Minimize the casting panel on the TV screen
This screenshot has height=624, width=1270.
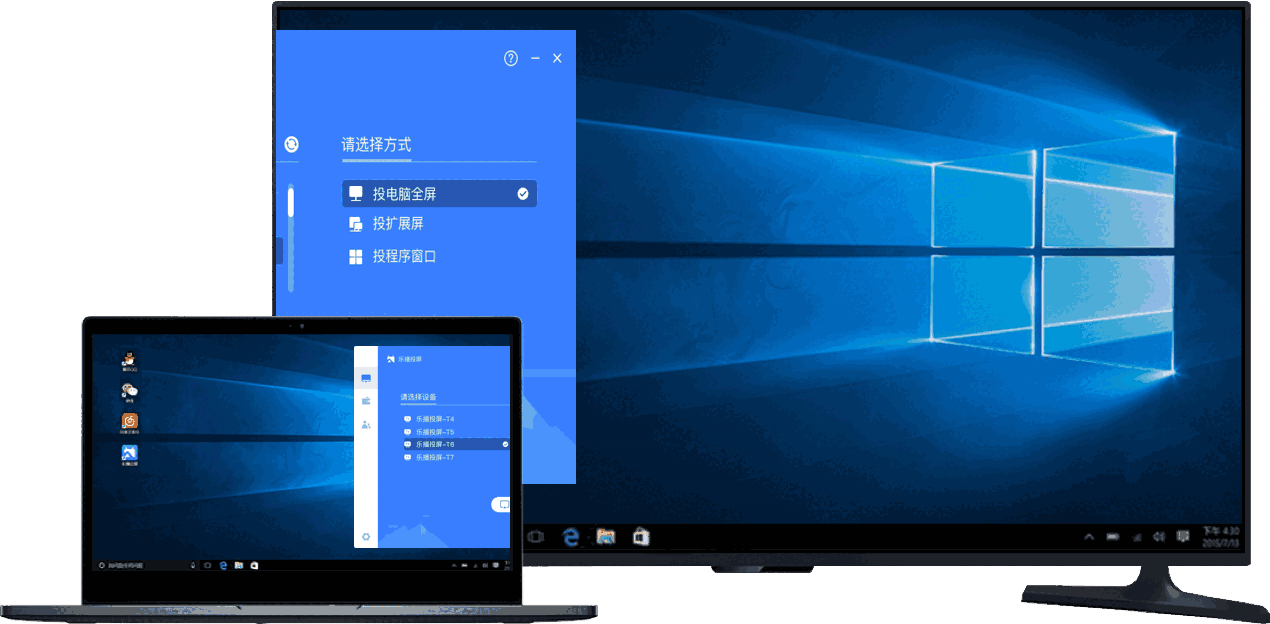pos(536,58)
